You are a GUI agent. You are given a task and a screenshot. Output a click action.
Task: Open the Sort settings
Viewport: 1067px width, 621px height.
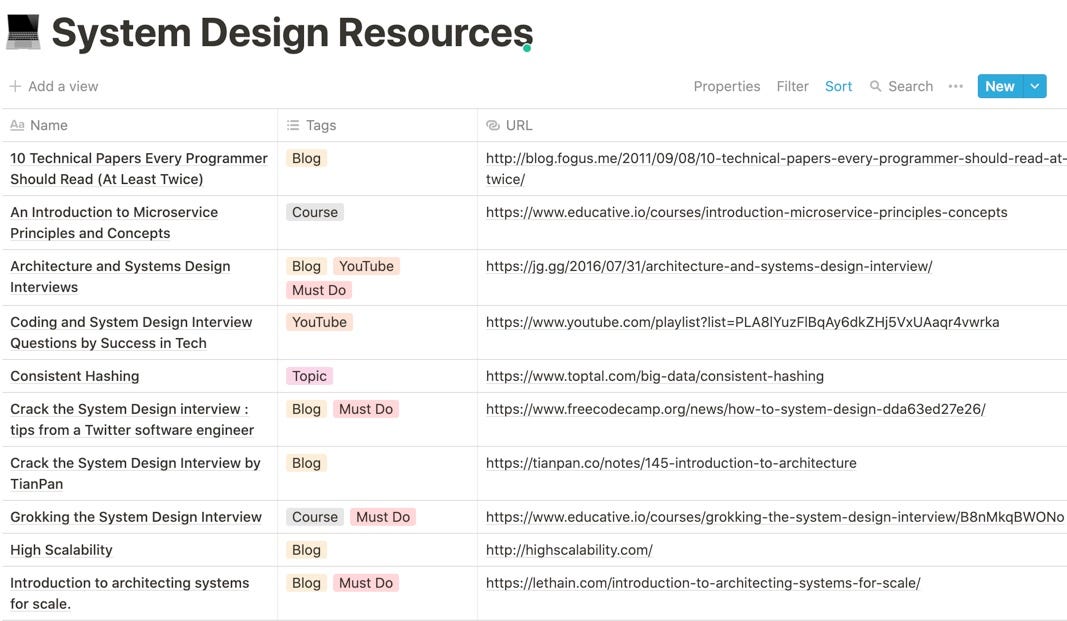(838, 86)
